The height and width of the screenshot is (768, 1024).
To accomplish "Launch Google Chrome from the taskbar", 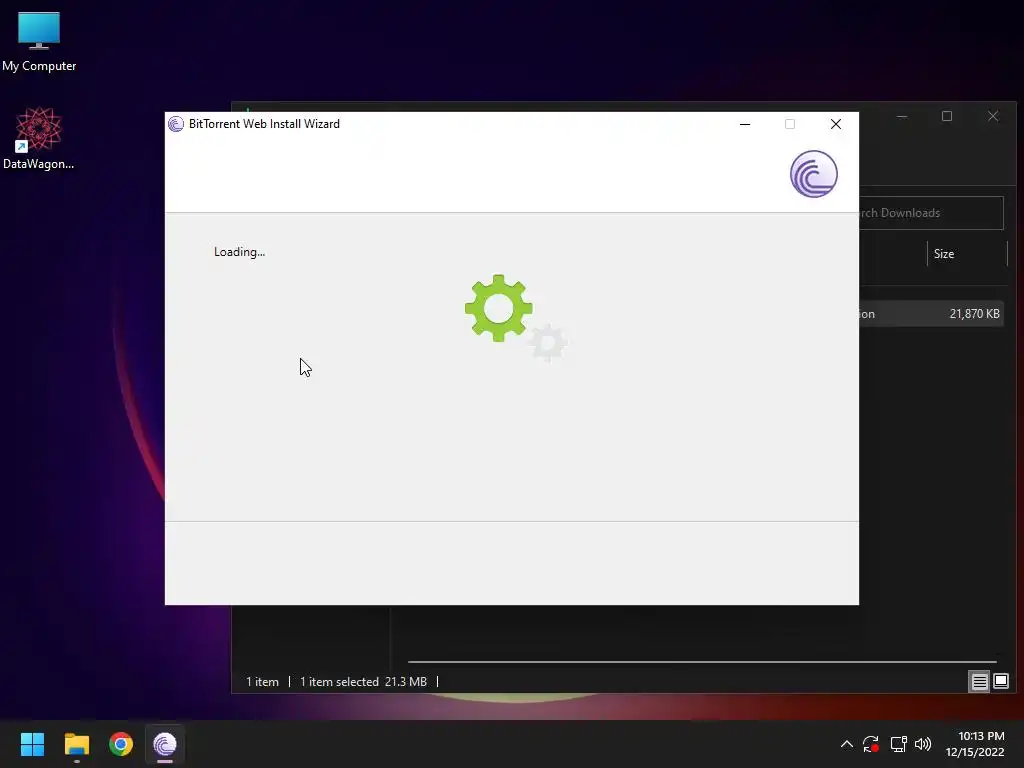I will (121, 744).
